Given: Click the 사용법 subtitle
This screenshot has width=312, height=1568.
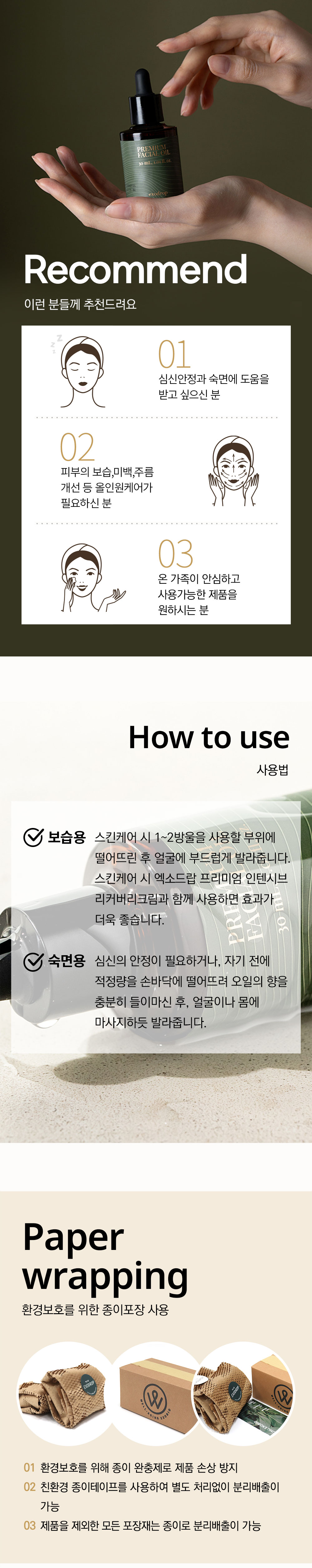Looking at the screenshot, I should (272, 769).
